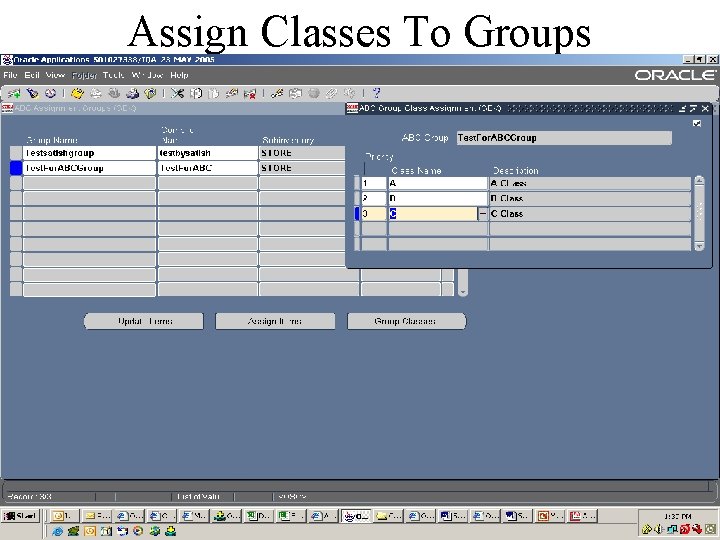Screen dimensions: 720x540
Task: Click the priority 2 field
Action: pyautogui.click(x=374, y=198)
